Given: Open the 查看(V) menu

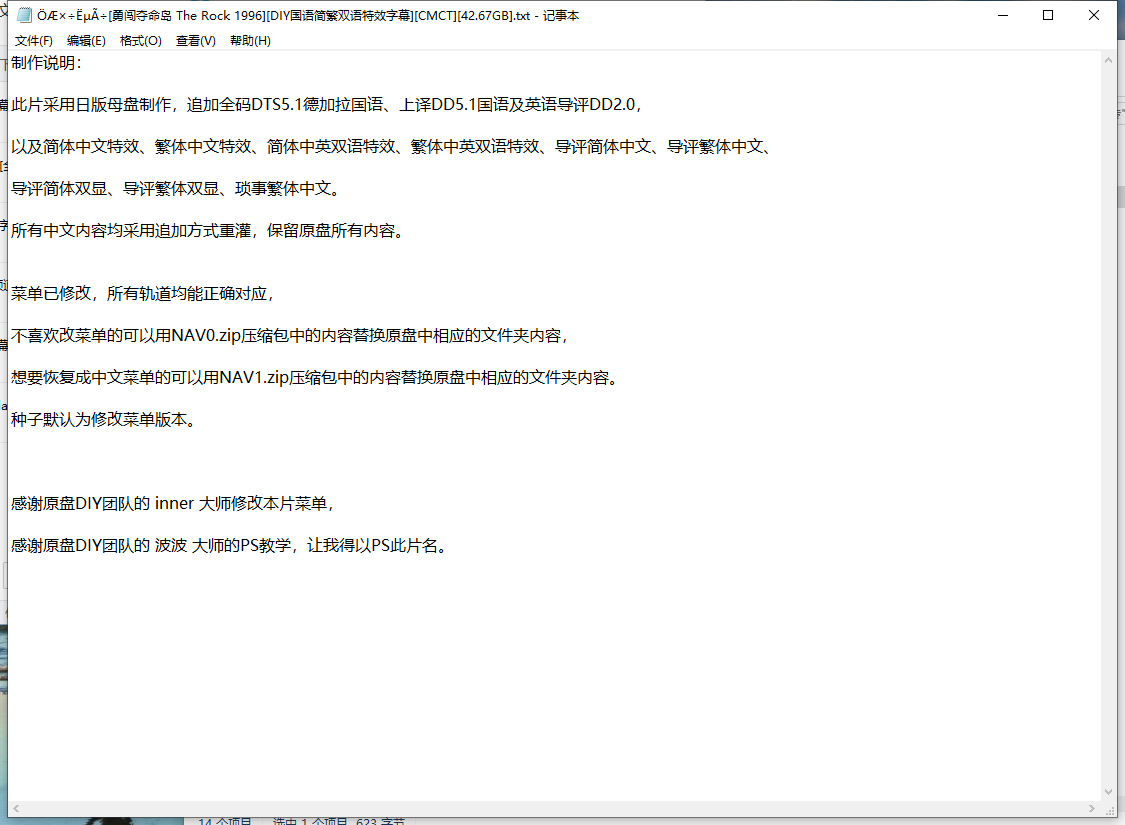Looking at the screenshot, I should coord(195,41).
